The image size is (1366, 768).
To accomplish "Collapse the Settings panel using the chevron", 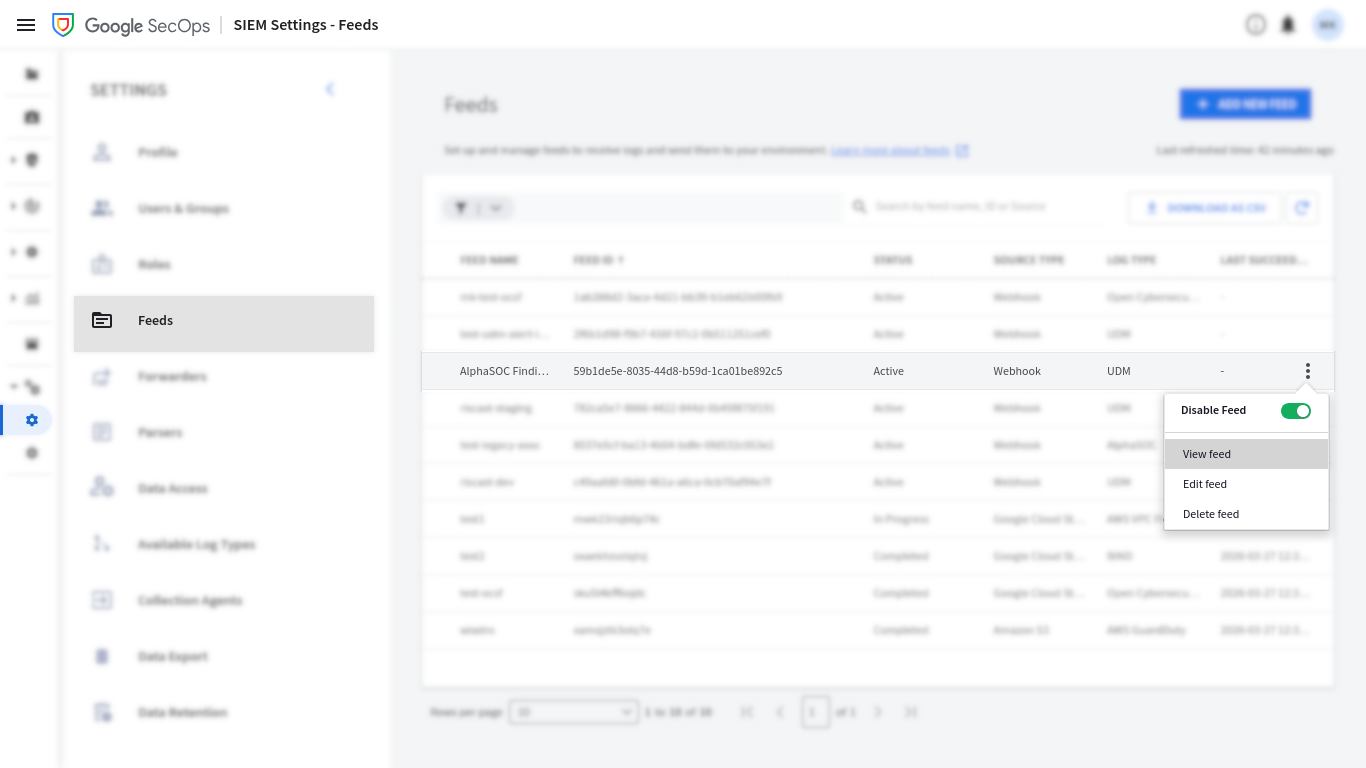I will 330,88.
